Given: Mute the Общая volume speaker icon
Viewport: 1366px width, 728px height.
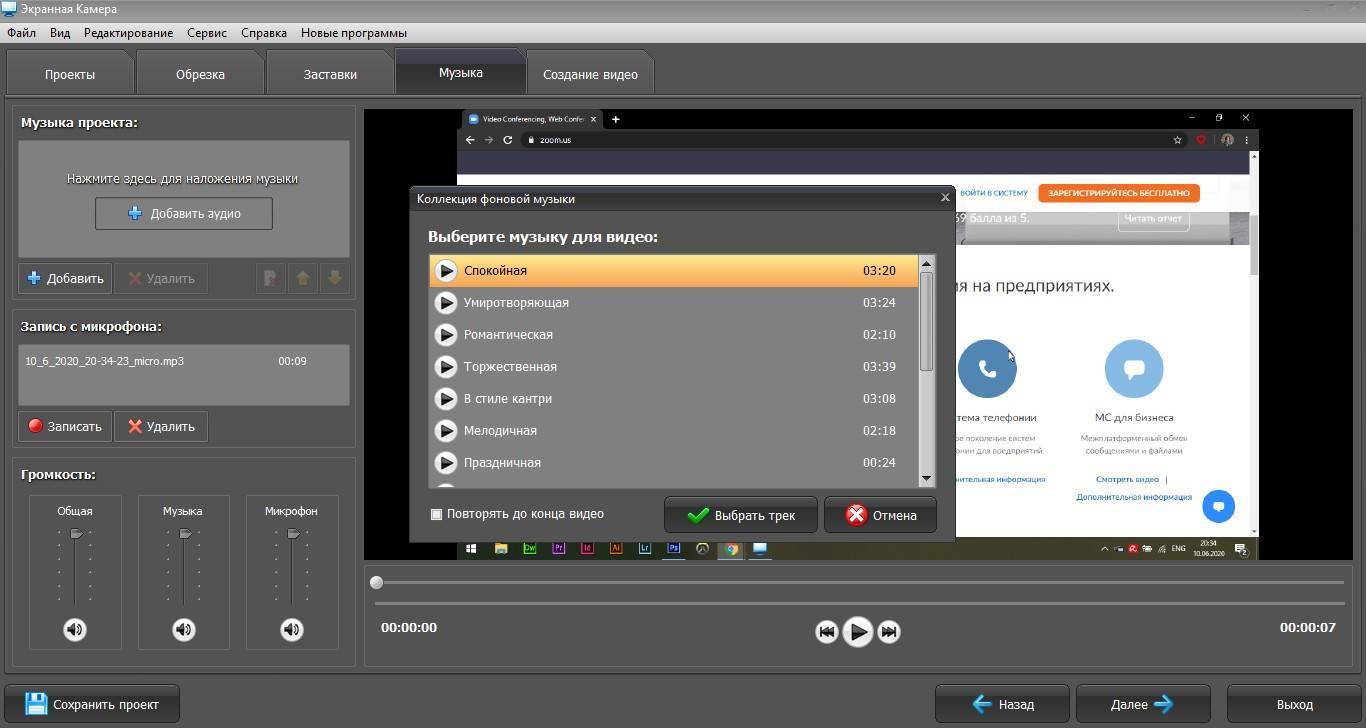Looking at the screenshot, I should click(75, 629).
